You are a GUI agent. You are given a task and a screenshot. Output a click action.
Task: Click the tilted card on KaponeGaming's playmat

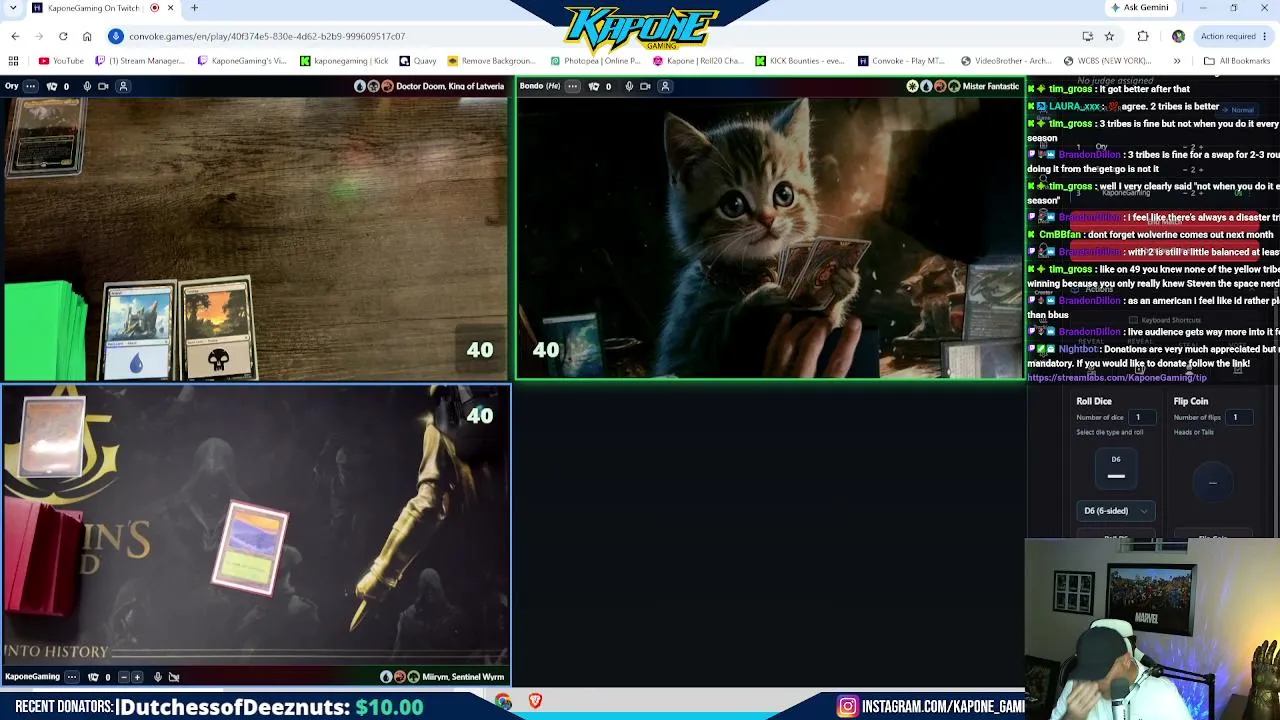pos(250,550)
